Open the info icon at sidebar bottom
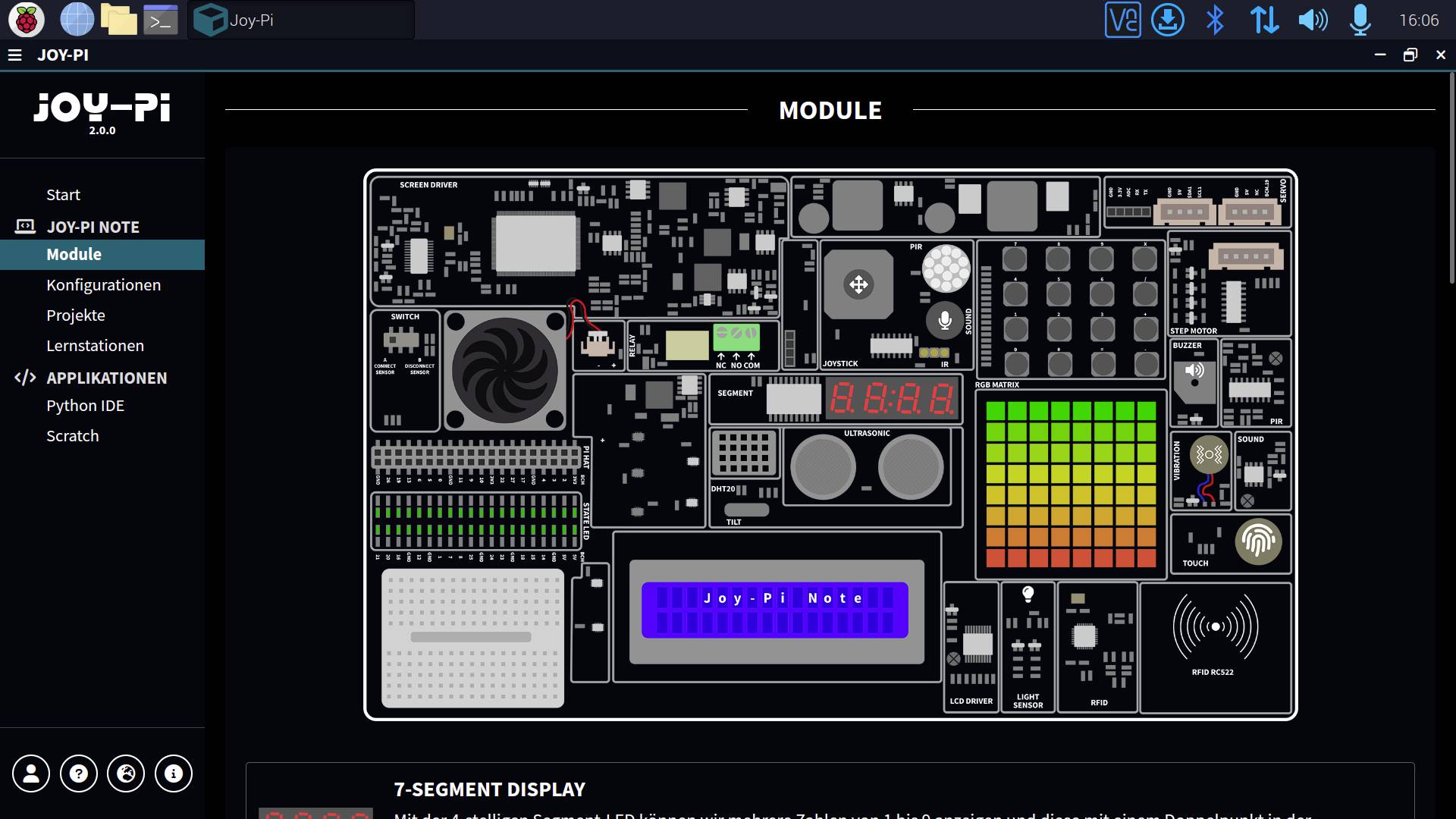The height and width of the screenshot is (819, 1456). (174, 773)
